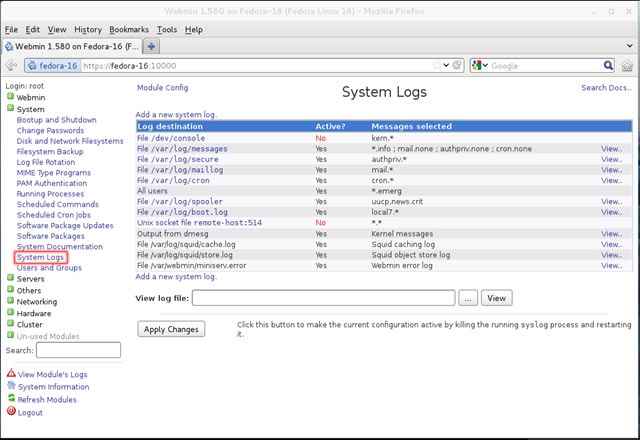Screen dimensions: 640x440
Task: Open the File /var/log/messages entry
Action: click(x=182, y=149)
